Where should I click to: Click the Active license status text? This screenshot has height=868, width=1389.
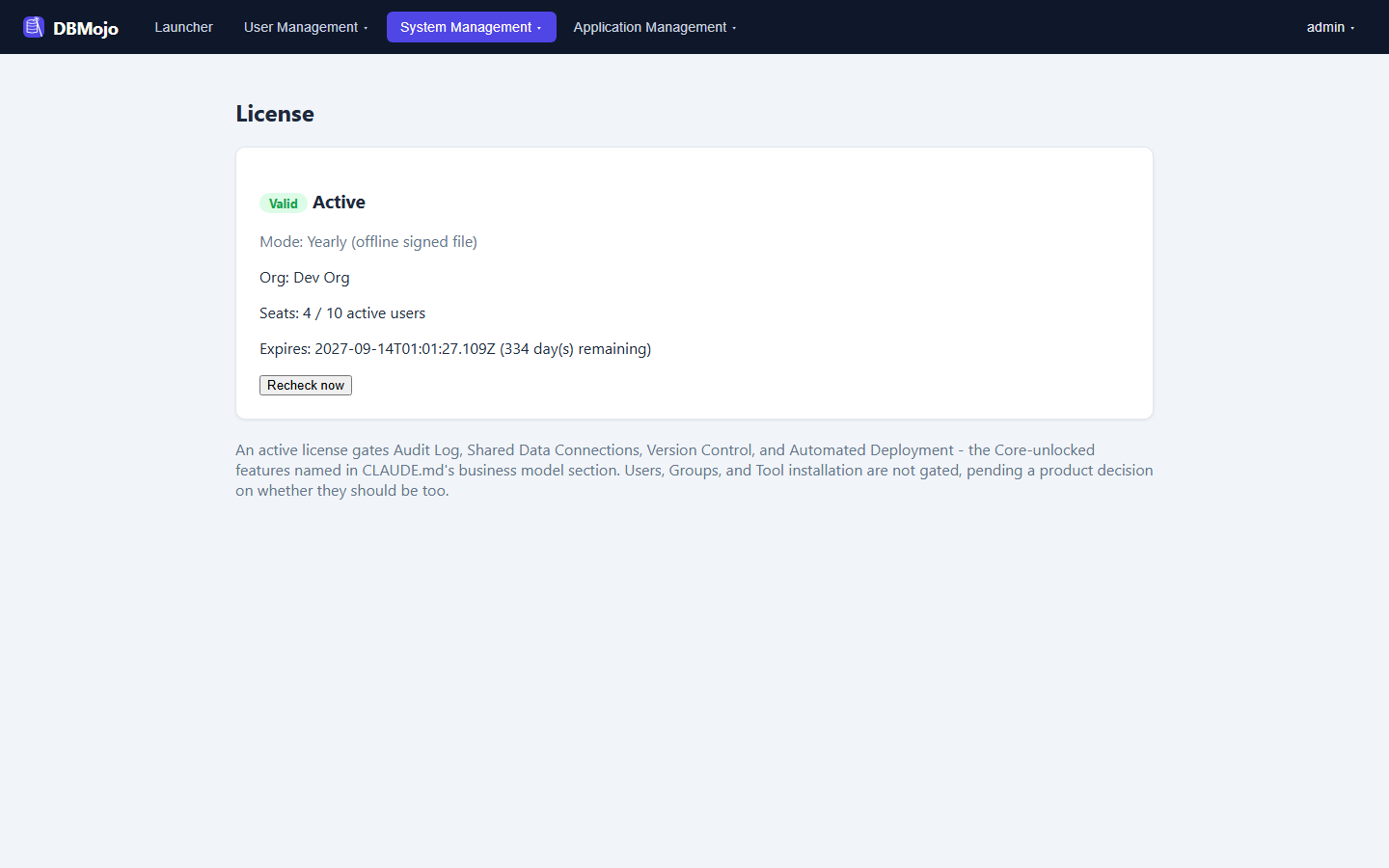point(339,203)
